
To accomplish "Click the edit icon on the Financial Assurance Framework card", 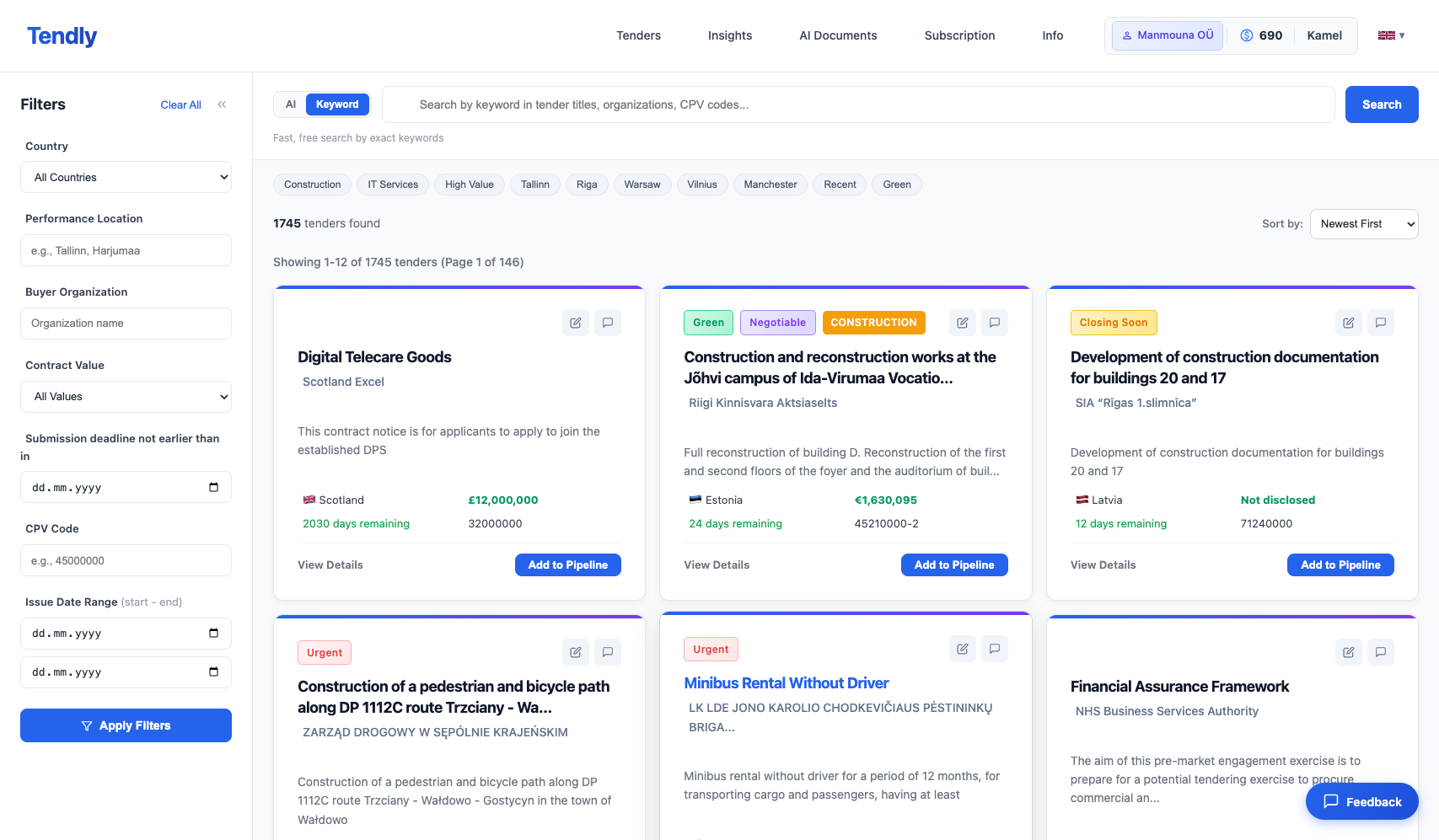I will click(x=1348, y=652).
